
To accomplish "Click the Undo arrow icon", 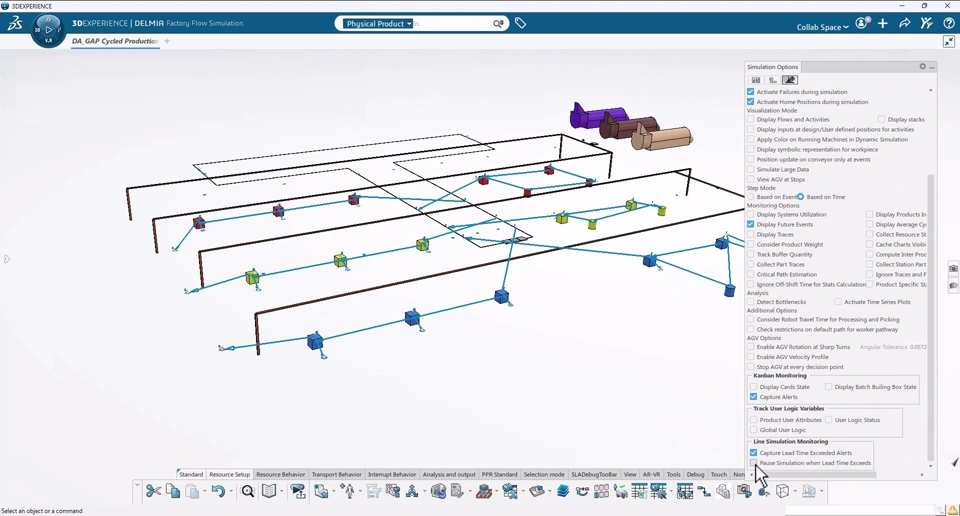I will coord(218,491).
